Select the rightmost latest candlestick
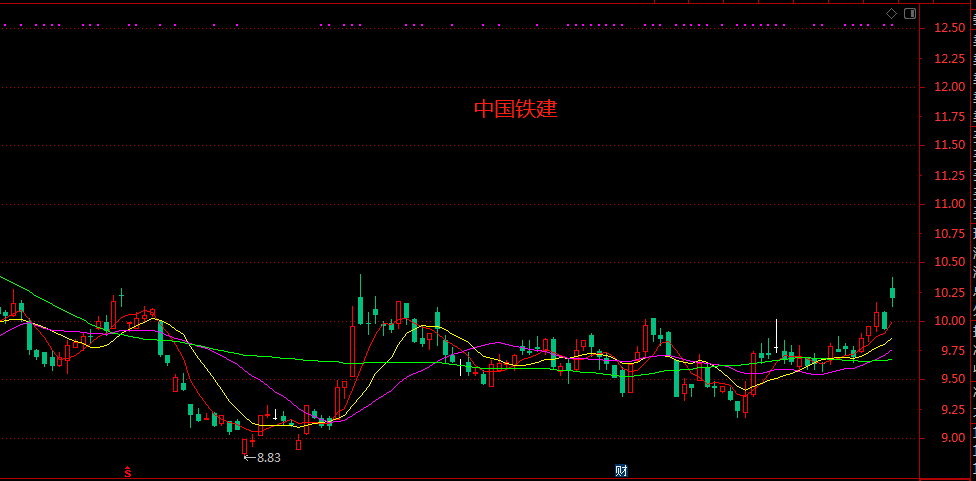 pos(893,292)
